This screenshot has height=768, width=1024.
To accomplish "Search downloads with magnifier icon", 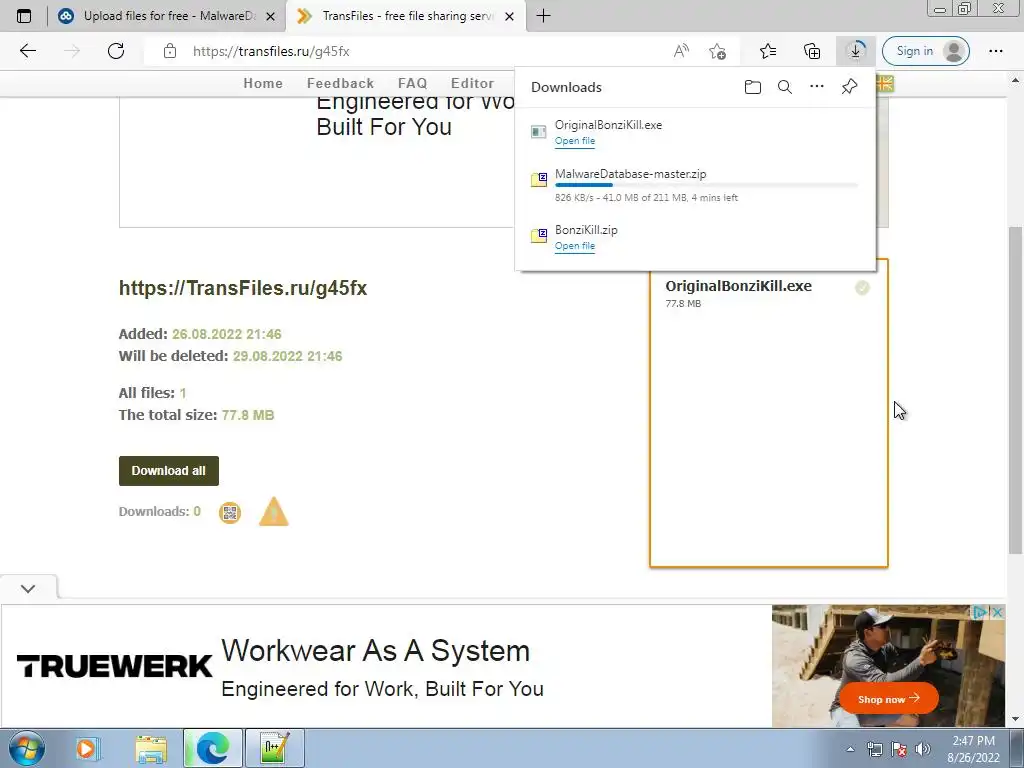I will [x=785, y=87].
